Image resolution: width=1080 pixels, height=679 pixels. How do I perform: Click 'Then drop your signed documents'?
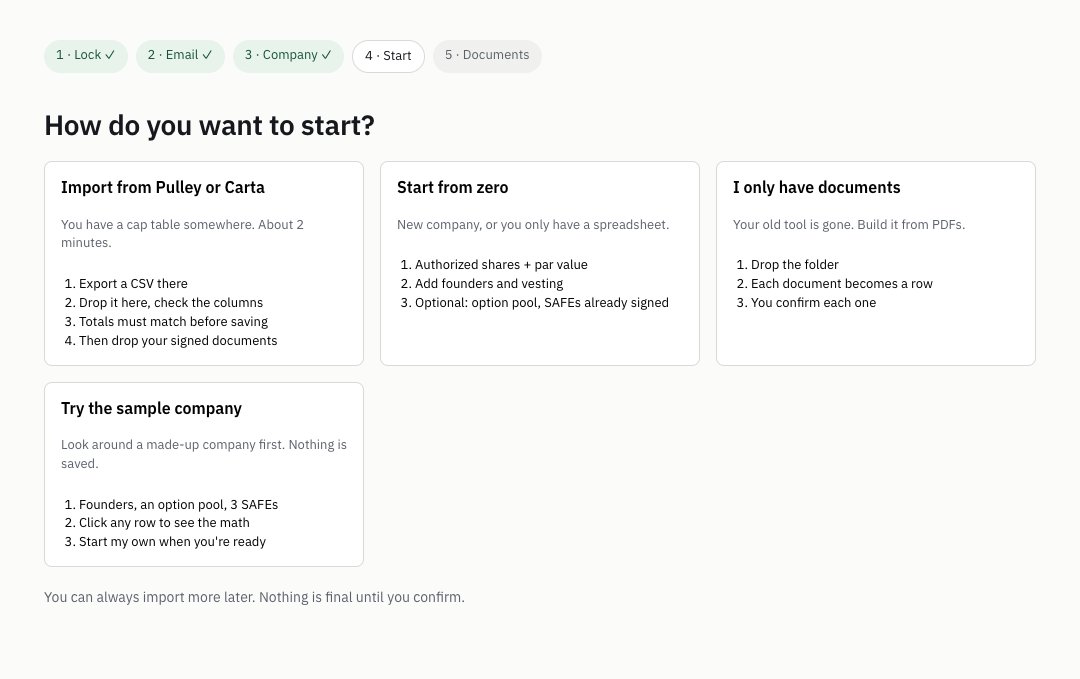coord(178,341)
